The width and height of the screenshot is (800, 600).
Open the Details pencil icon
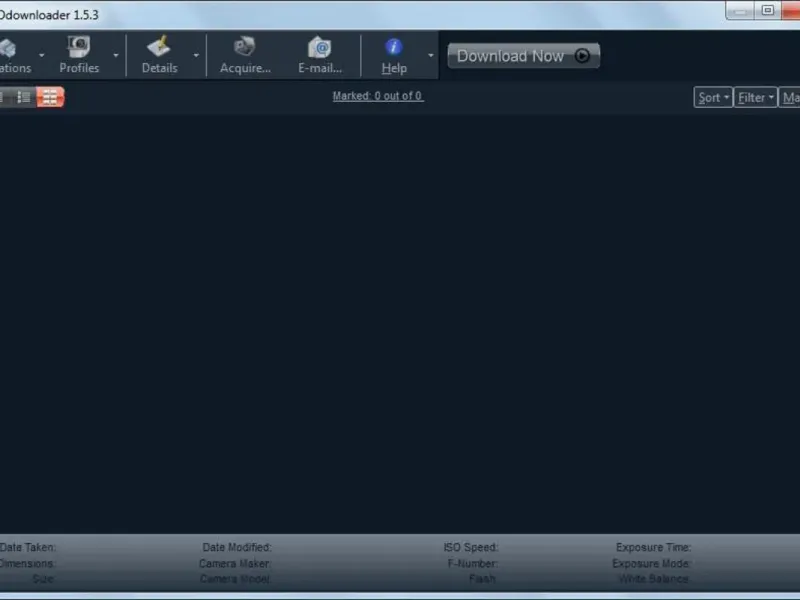pyautogui.click(x=159, y=47)
